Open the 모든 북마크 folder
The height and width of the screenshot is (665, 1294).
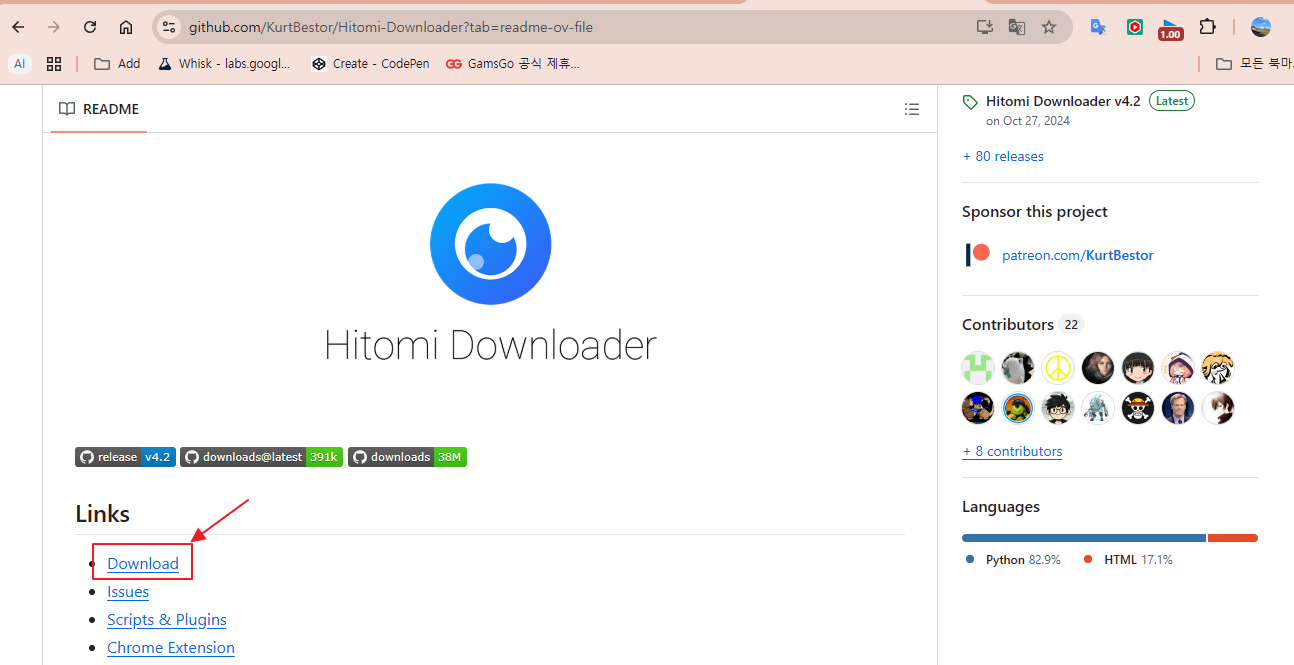pyautogui.click(x=1253, y=63)
